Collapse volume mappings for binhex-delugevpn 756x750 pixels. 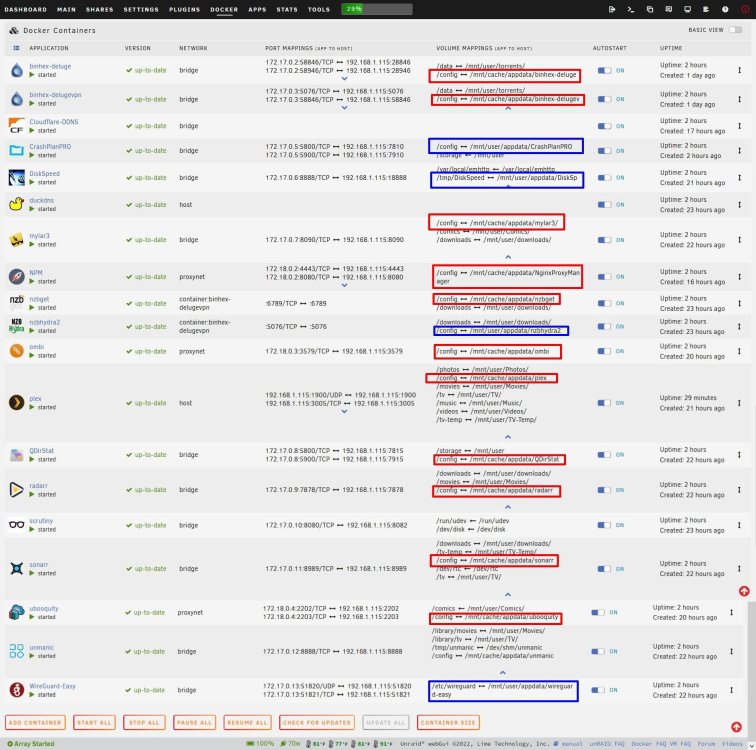click(508, 109)
